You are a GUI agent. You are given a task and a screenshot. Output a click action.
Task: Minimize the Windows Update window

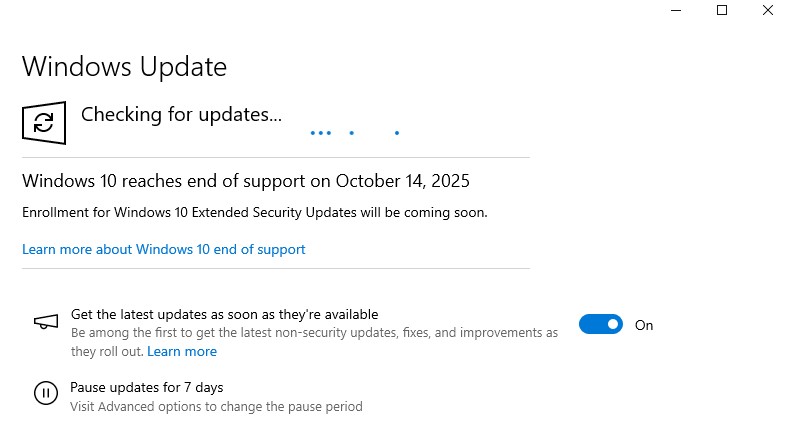pos(676,10)
